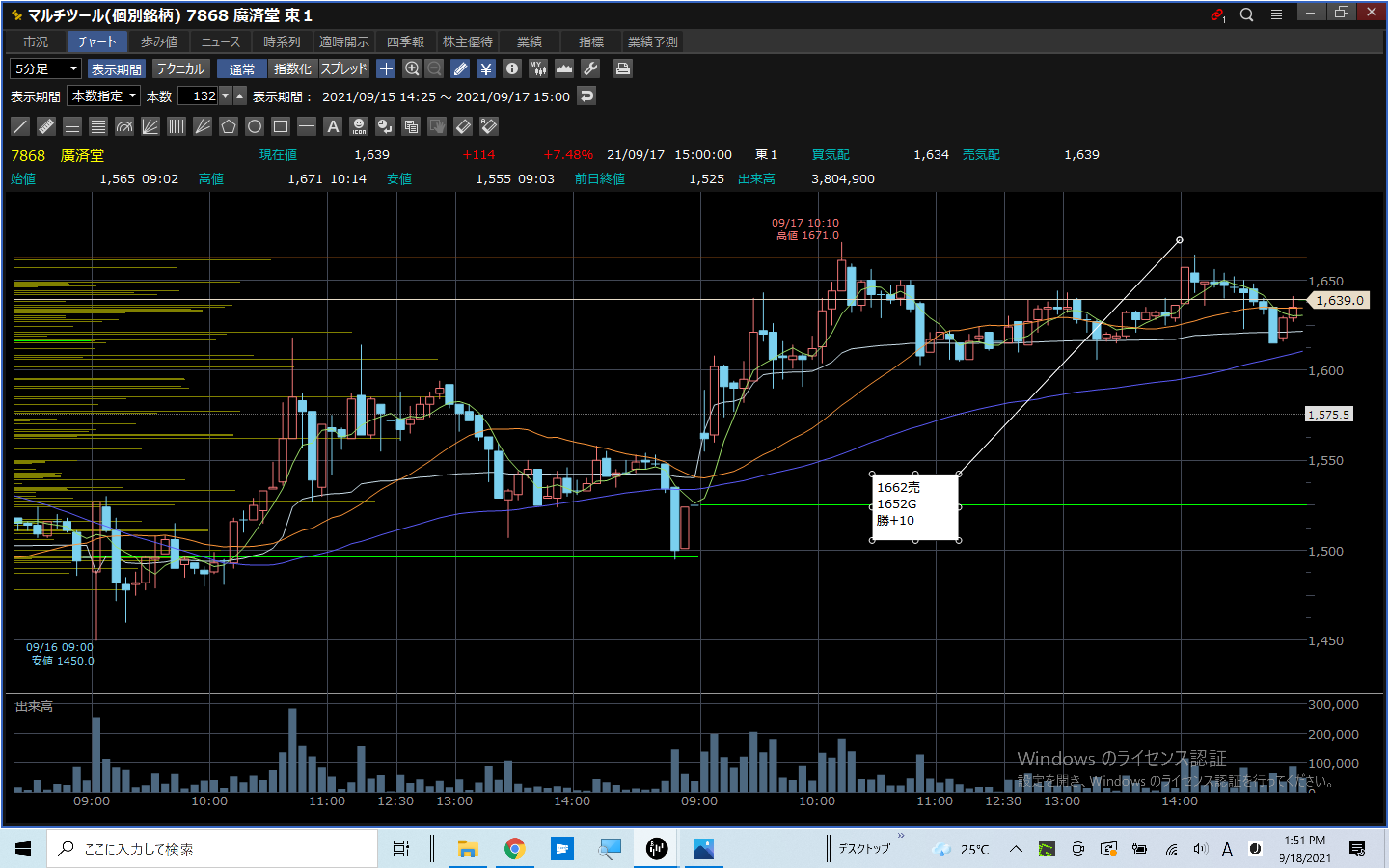Toggle the crosshair plus cursor button
Image resolution: width=1389 pixels, height=868 pixels.
(x=386, y=69)
